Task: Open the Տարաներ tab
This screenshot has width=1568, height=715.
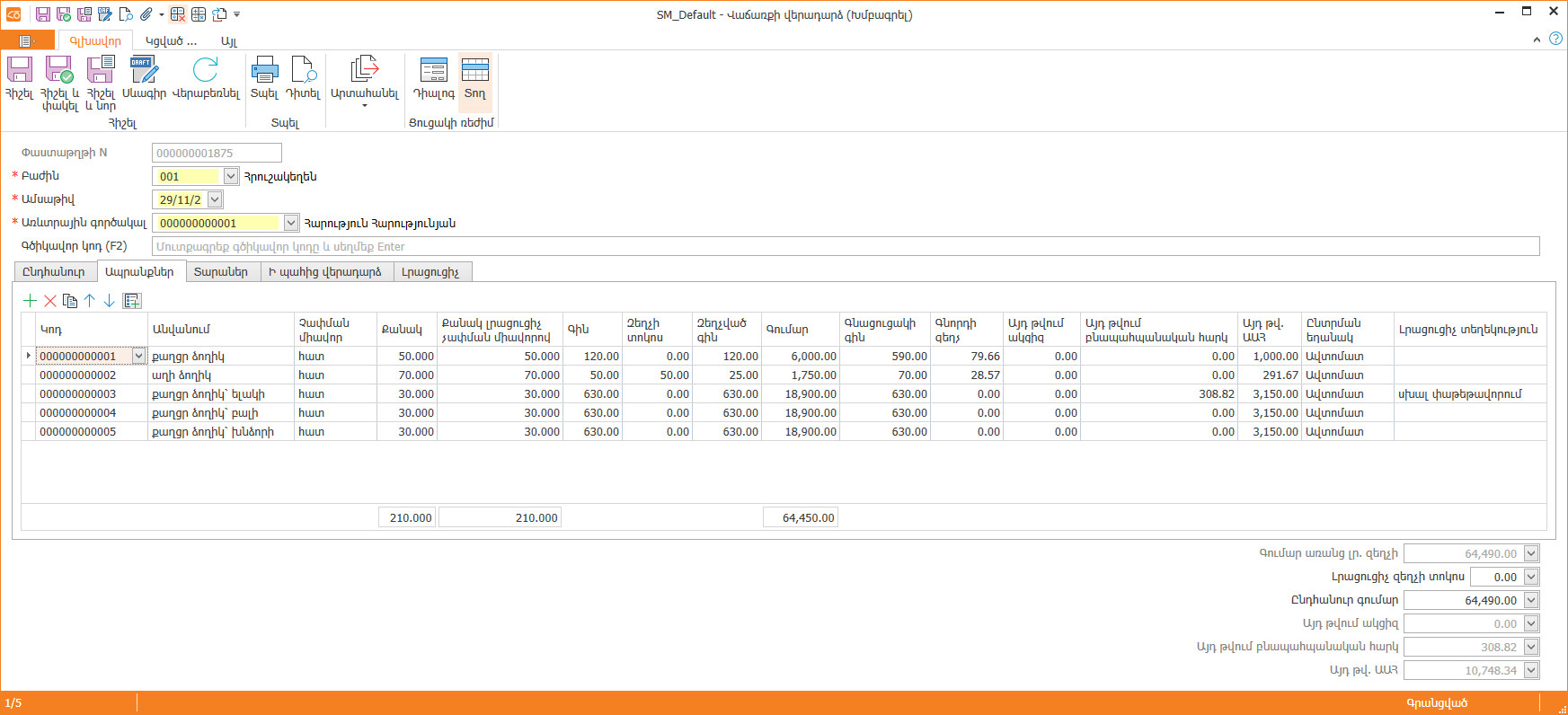Action: tap(221, 271)
